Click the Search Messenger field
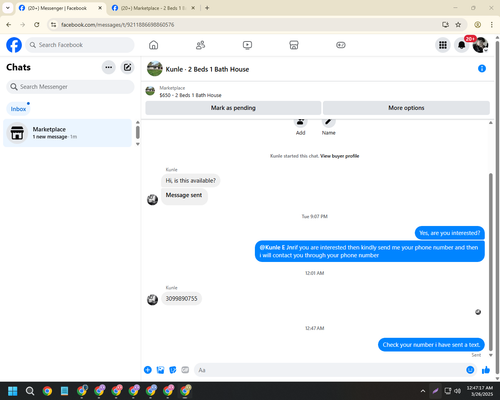 [x=70, y=87]
